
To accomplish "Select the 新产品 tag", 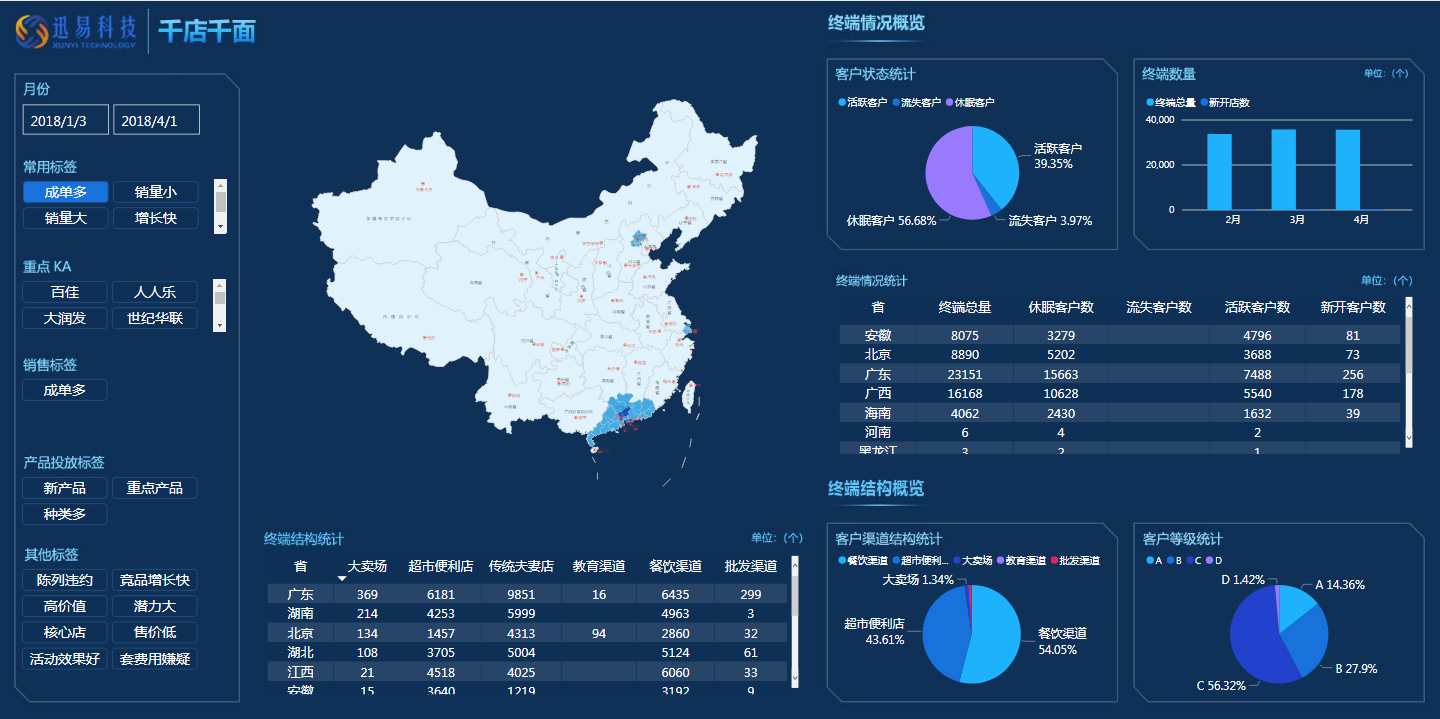I will point(65,488).
